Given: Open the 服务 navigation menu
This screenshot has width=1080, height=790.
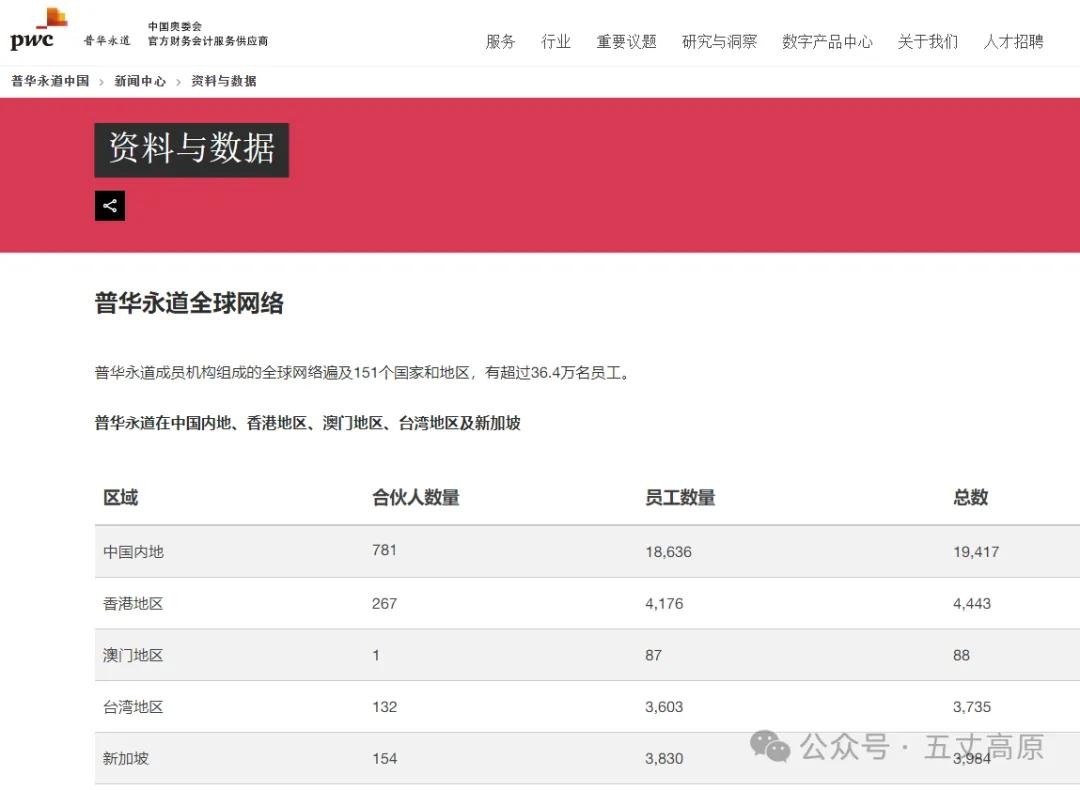Looking at the screenshot, I should point(500,42).
